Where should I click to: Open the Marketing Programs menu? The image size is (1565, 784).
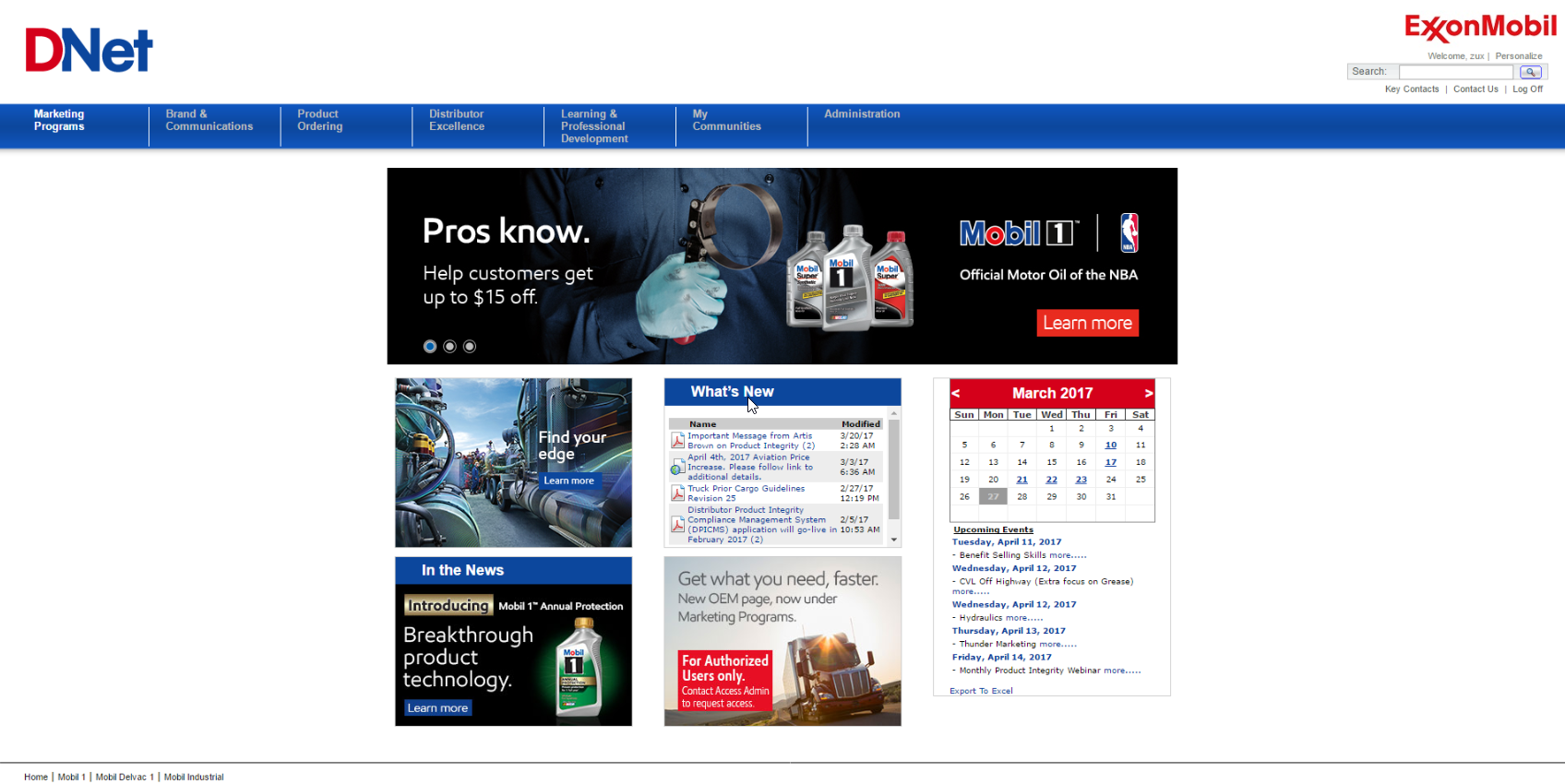coord(59,121)
